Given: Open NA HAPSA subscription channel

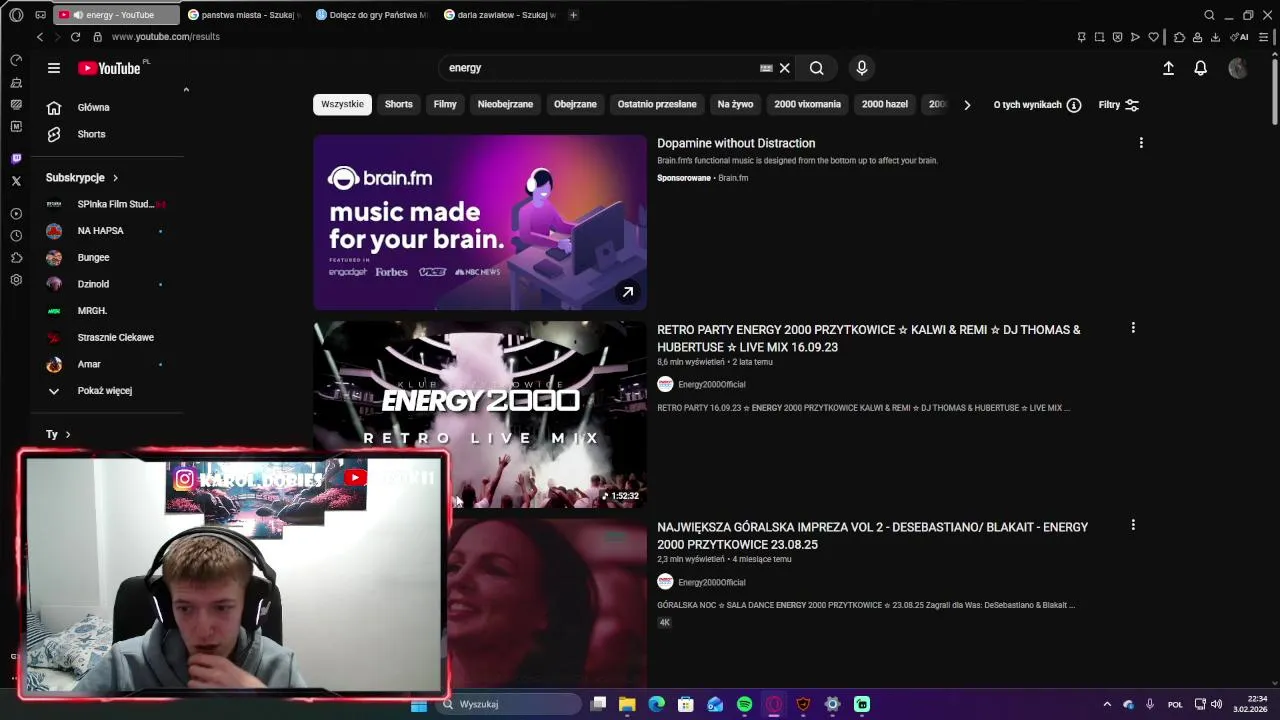Looking at the screenshot, I should pos(100,231).
